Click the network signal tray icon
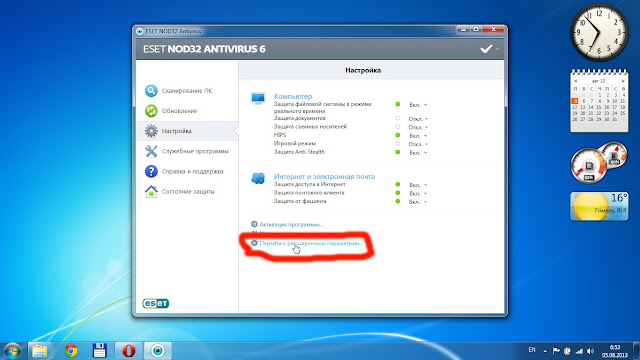Screen dimensions: 640x360 point(579,351)
